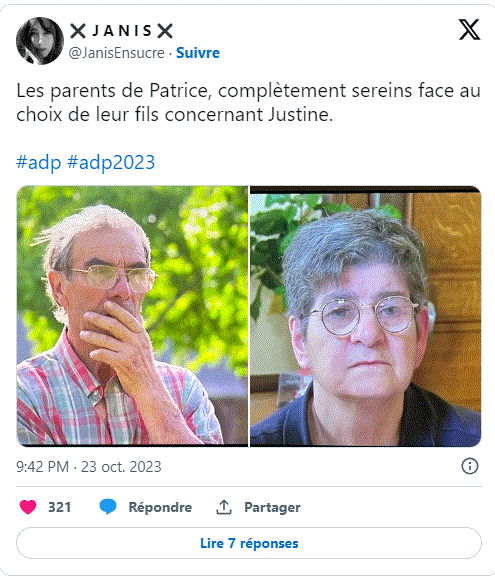Click the blue reply bubble icon
The width and height of the screenshot is (495, 581).
pyautogui.click(x=108, y=507)
